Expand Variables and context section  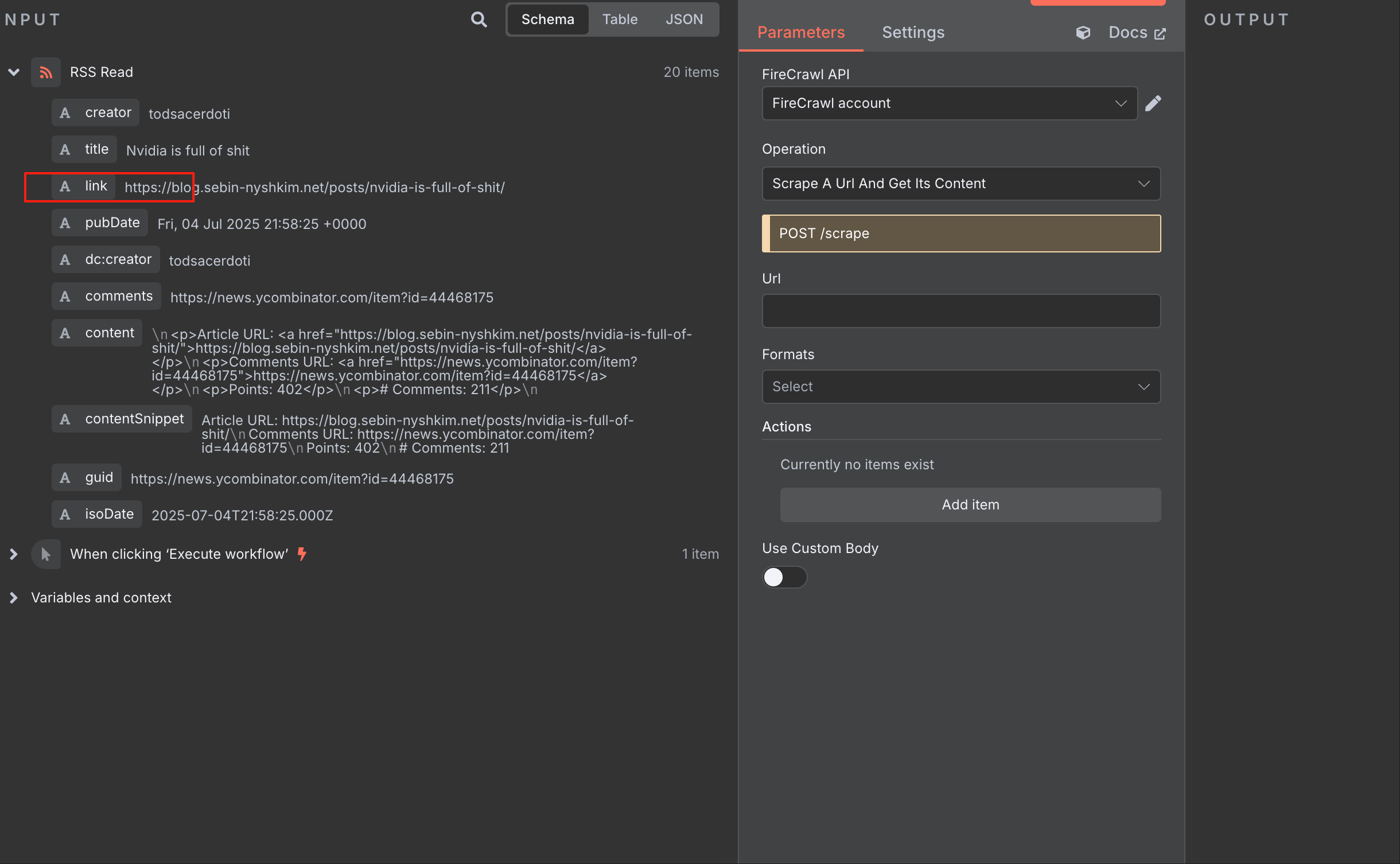(x=14, y=598)
